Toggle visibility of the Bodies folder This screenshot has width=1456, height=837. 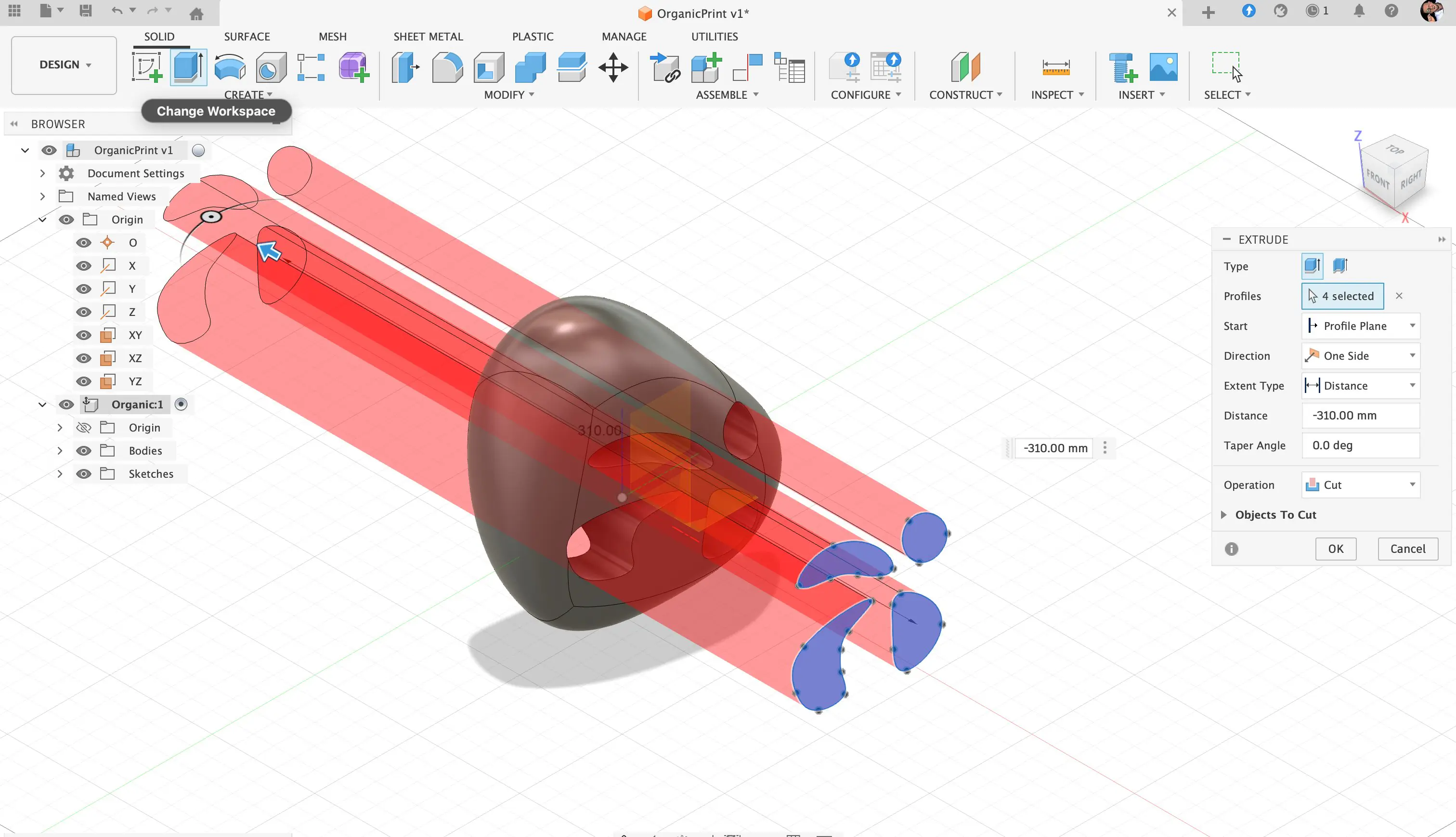(84, 451)
